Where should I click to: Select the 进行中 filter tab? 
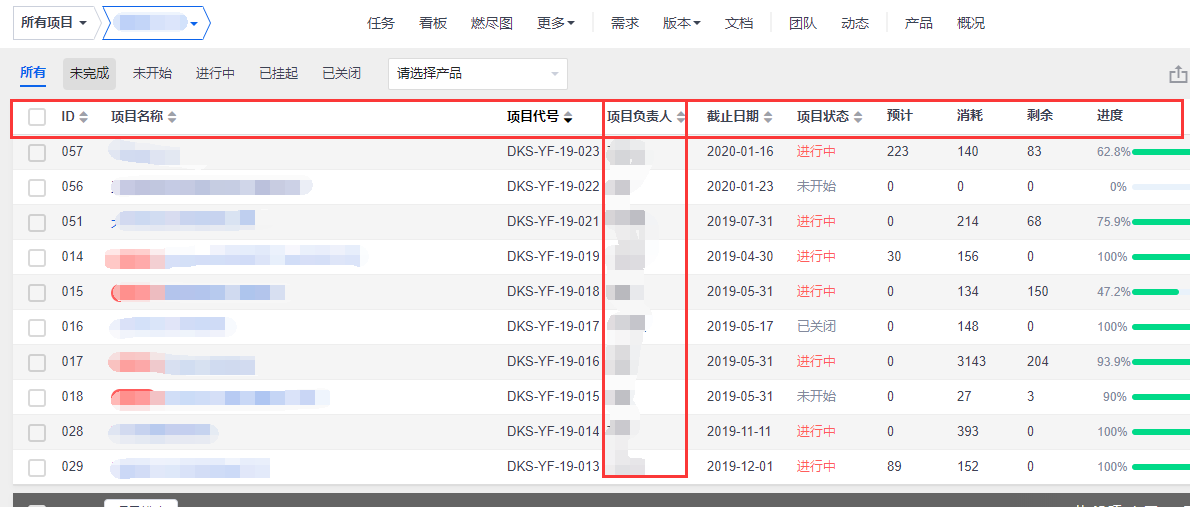click(x=216, y=74)
